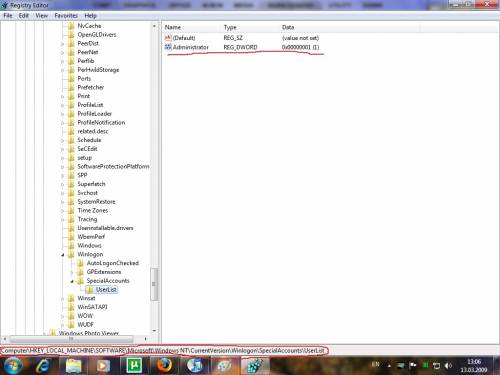This screenshot has width=500, height=375.
Task: Open Internet Explorer from the taskbar
Action: point(43,366)
